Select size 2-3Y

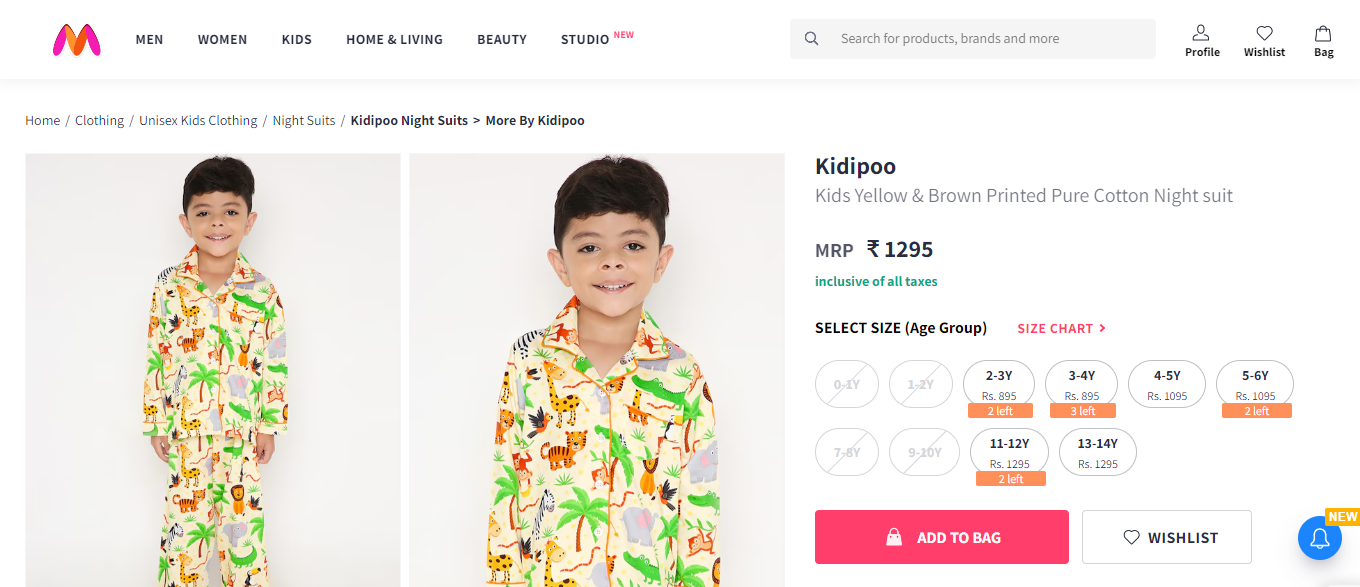click(999, 384)
